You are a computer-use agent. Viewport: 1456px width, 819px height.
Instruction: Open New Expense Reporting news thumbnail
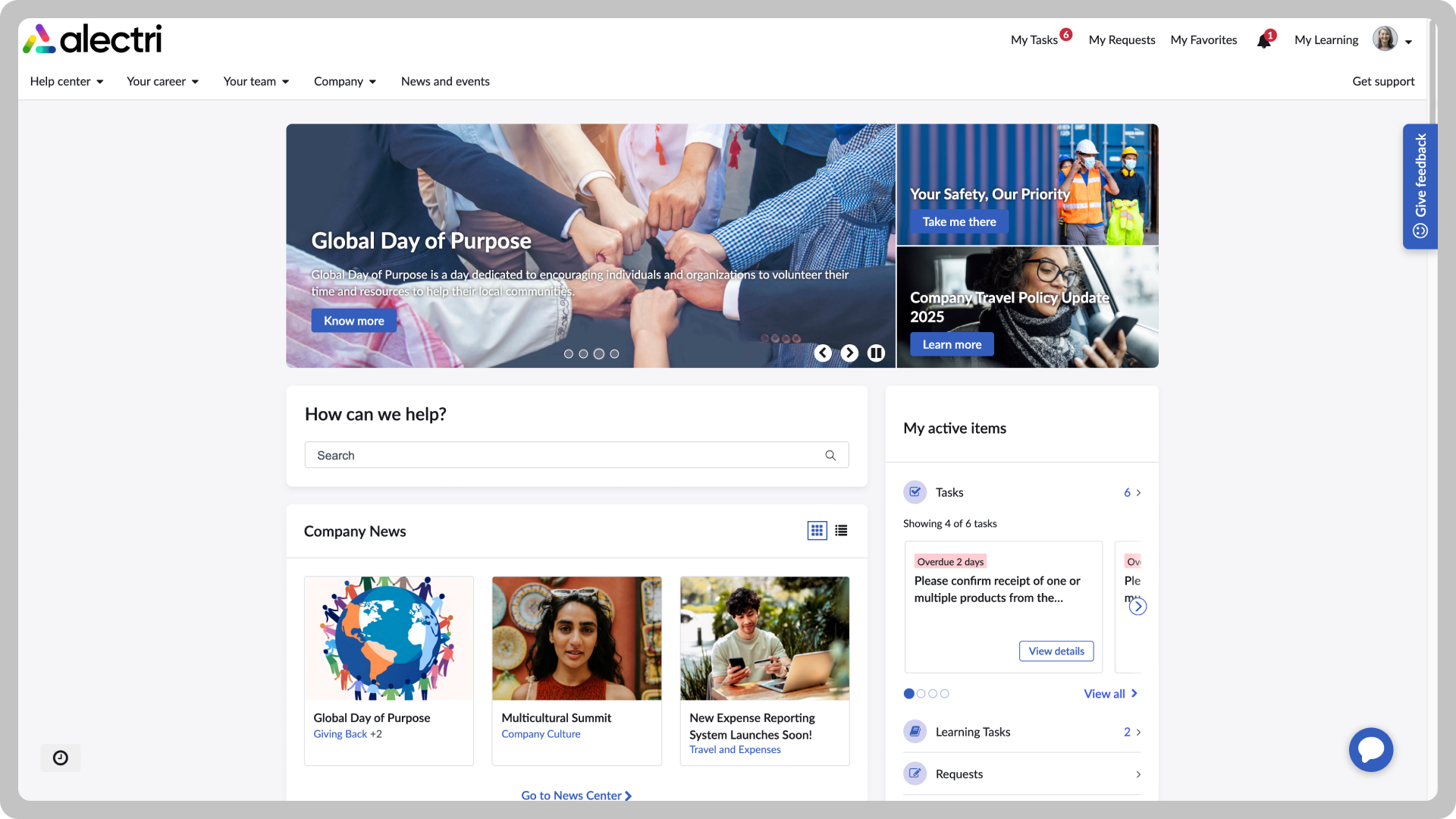[764, 639]
